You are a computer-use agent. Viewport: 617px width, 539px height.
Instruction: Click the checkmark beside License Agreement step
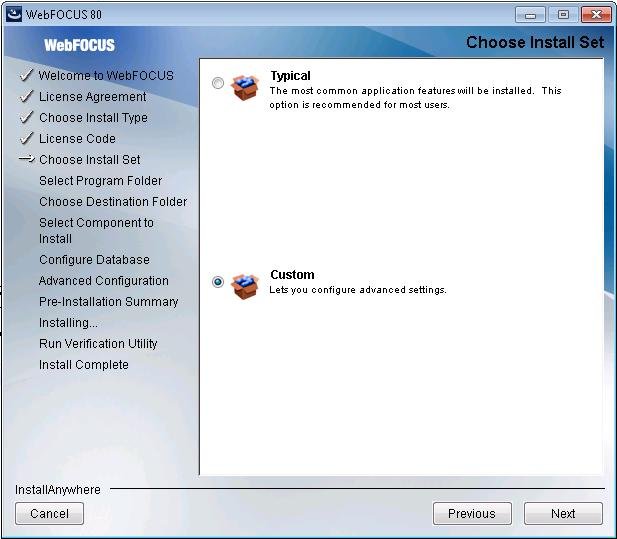click(x=26, y=96)
